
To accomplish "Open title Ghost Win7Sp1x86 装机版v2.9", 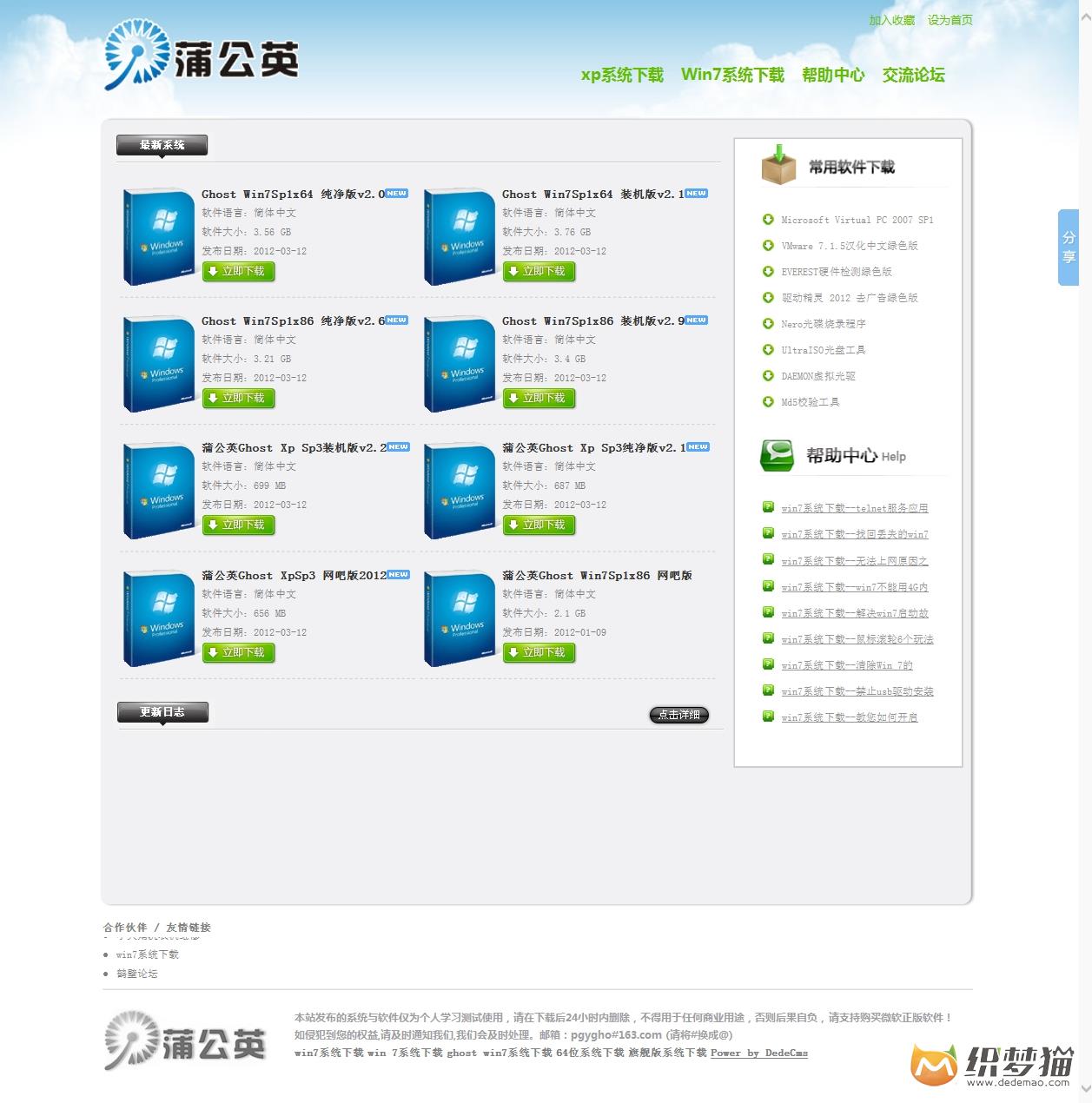I will [593, 321].
